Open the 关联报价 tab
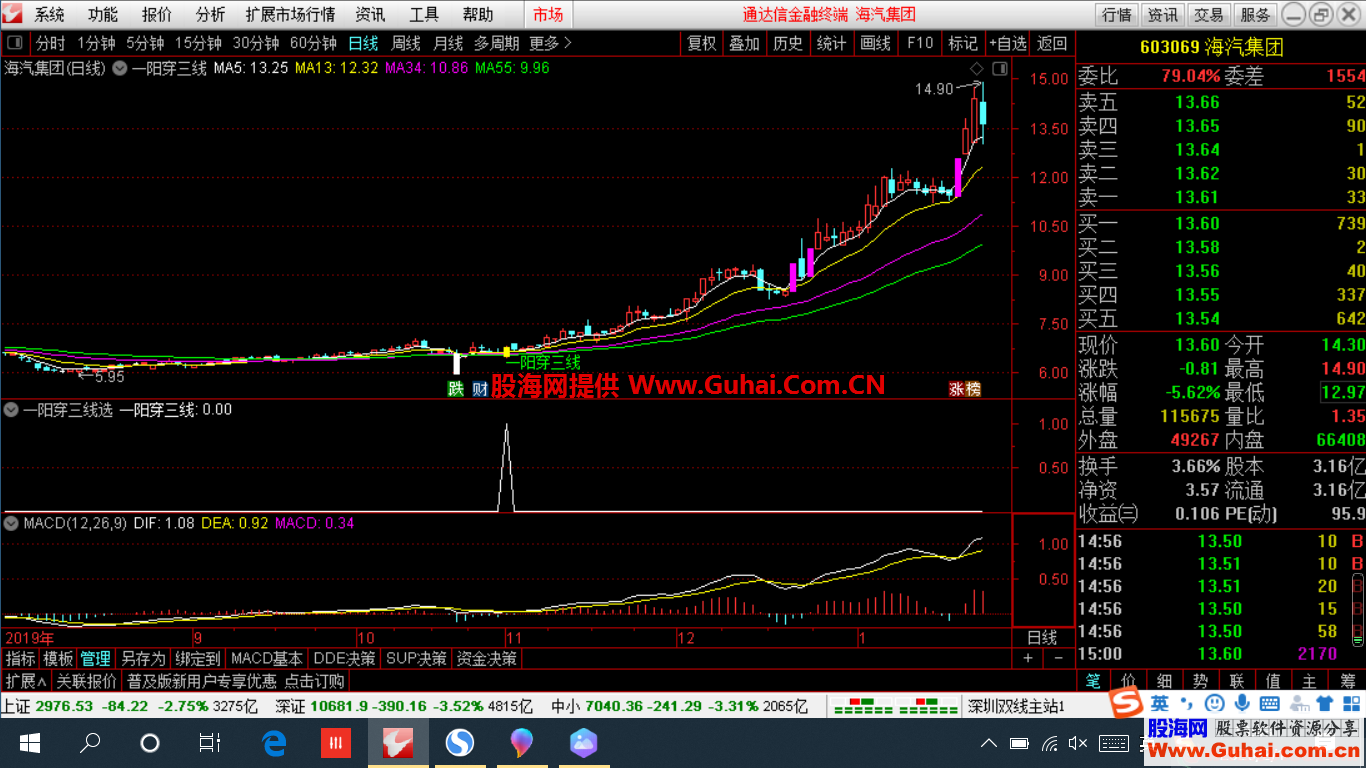 click(86, 682)
